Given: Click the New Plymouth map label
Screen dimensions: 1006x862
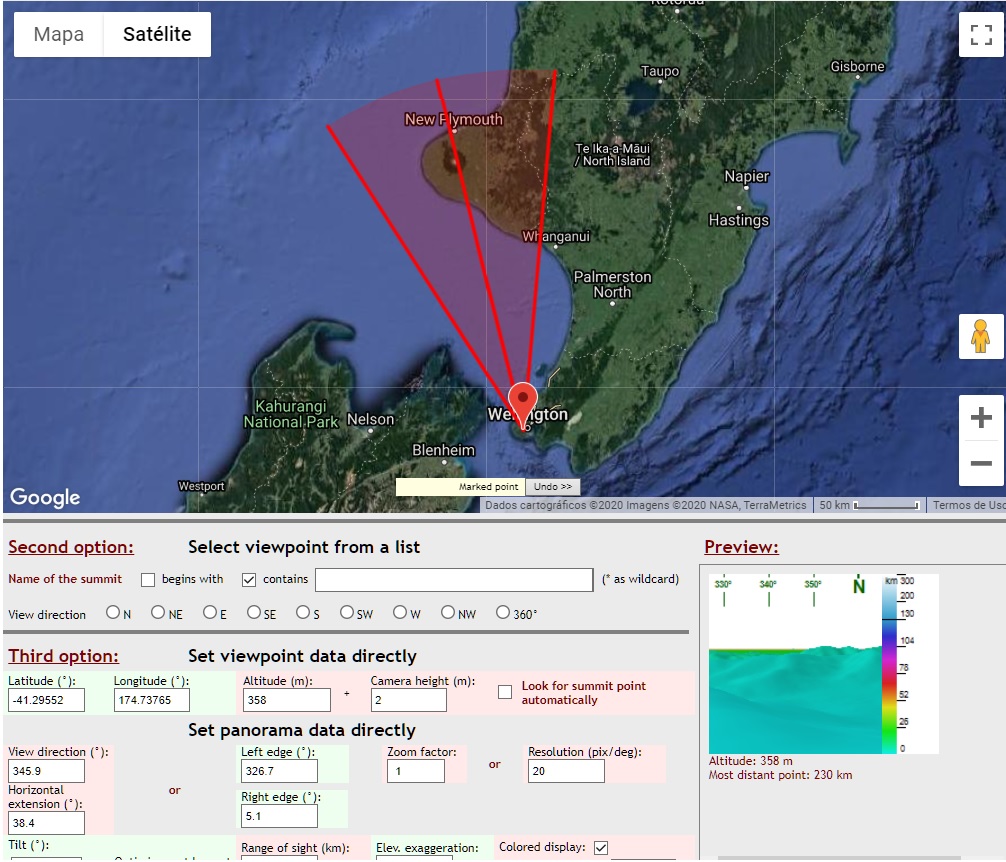Looking at the screenshot, I should tap(454, 119).
